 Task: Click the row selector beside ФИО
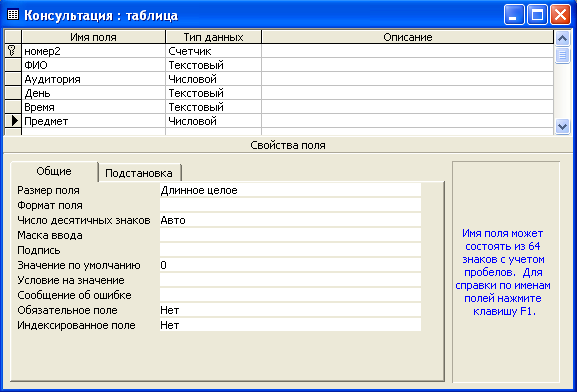coord(13,65)
